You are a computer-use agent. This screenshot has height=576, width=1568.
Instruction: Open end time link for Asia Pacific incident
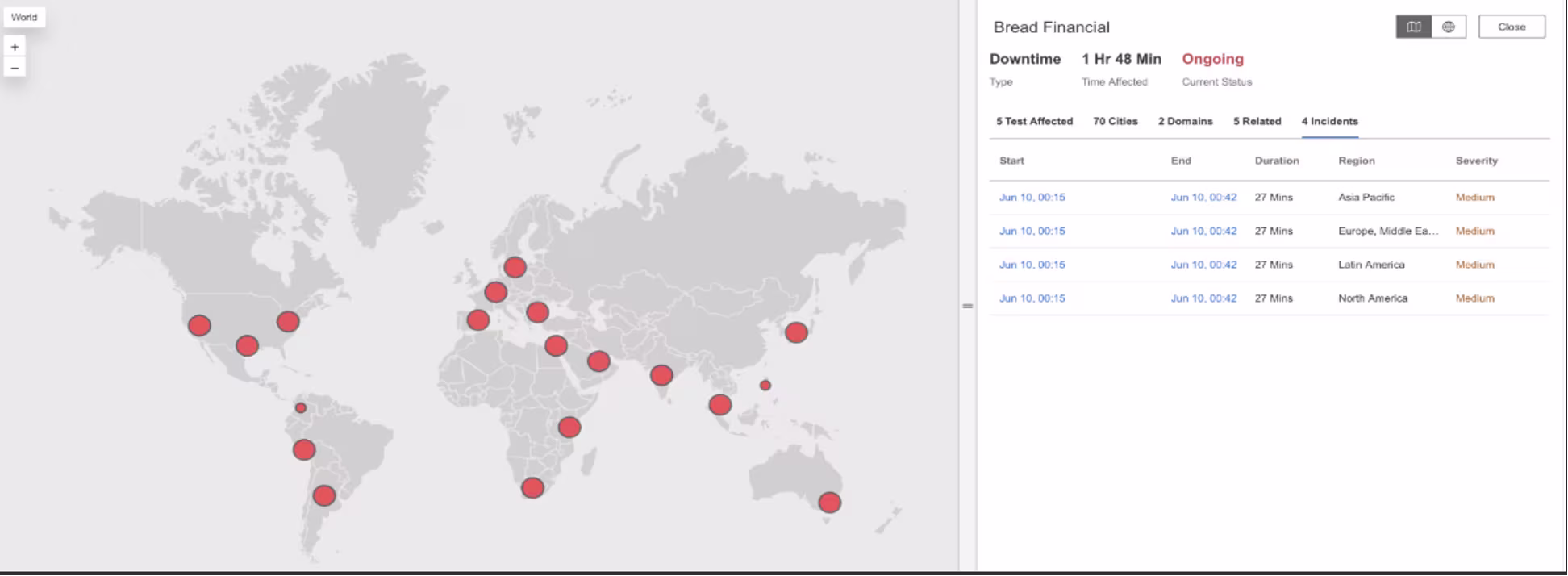tap(1203, 197)
